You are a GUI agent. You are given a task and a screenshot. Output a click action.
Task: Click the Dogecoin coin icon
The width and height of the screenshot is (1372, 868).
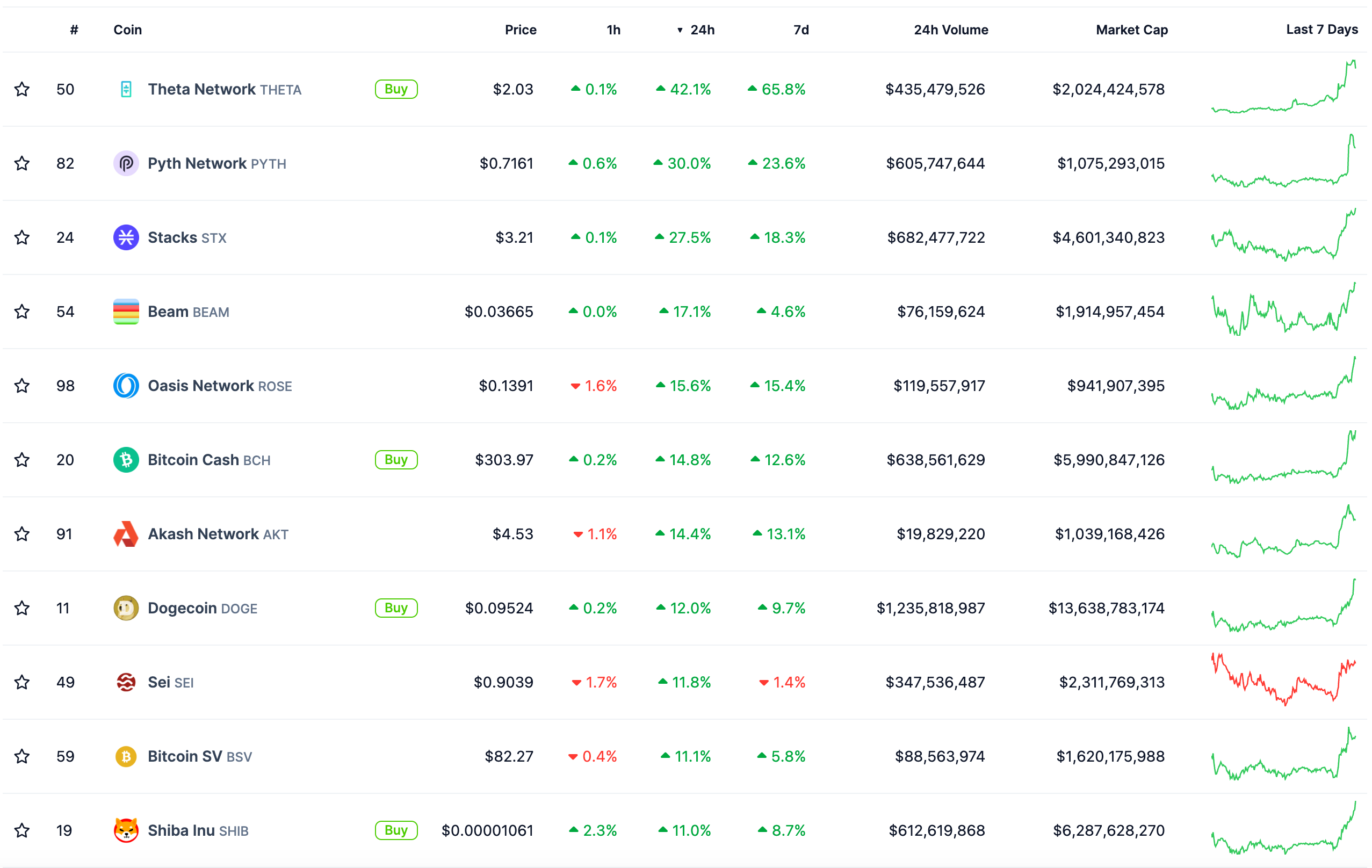tap(126, 608)
